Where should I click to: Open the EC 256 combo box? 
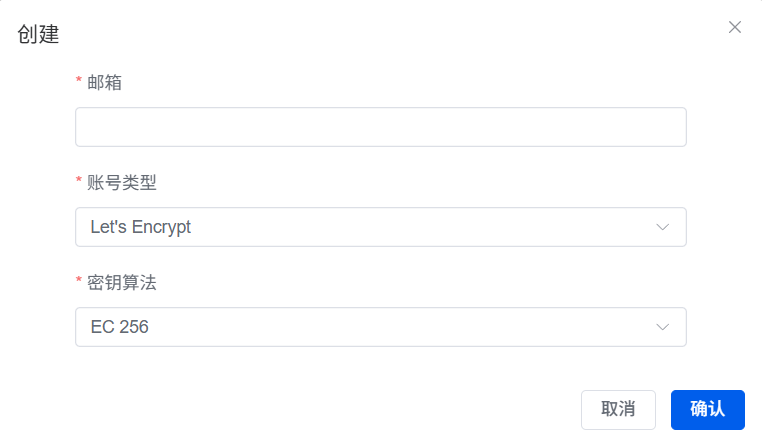[380, 327]
